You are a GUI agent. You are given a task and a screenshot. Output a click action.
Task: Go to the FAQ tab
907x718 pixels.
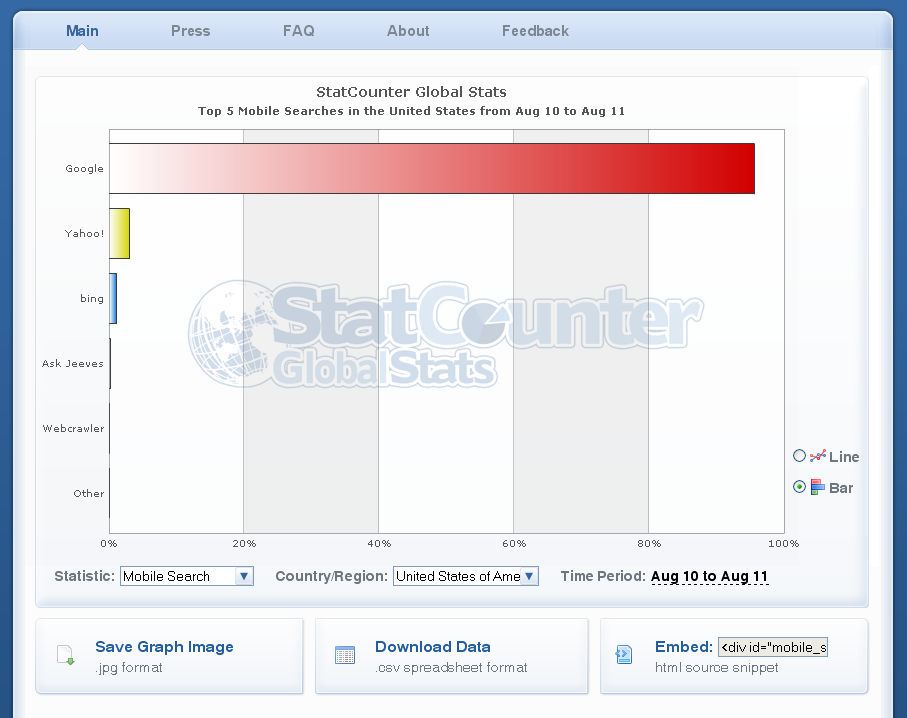point(298,31)
